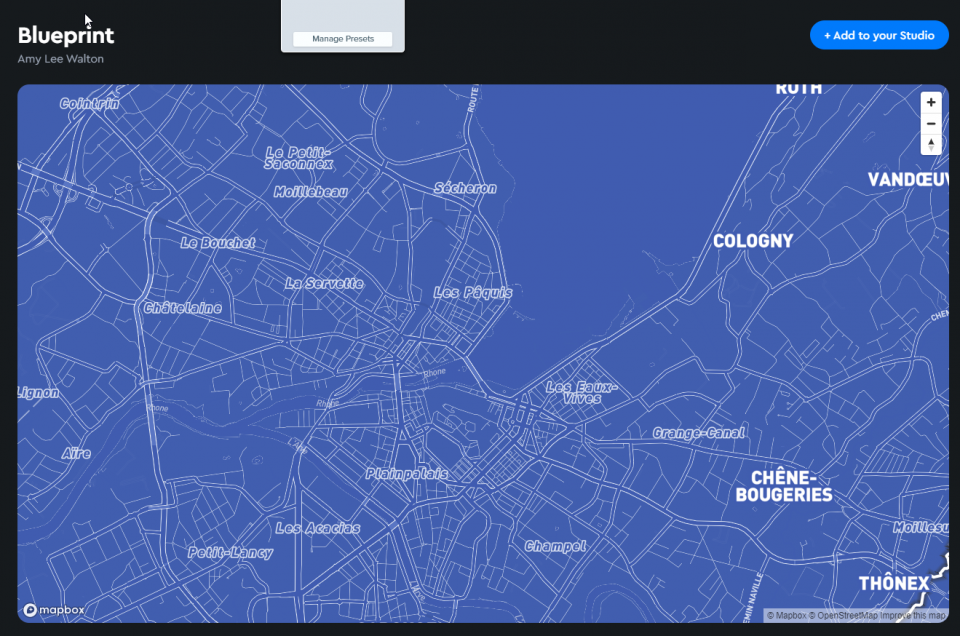Screen dimensions: 960x636
Task: Select the Chêne-Bougeries label
Action: [784, 485]
